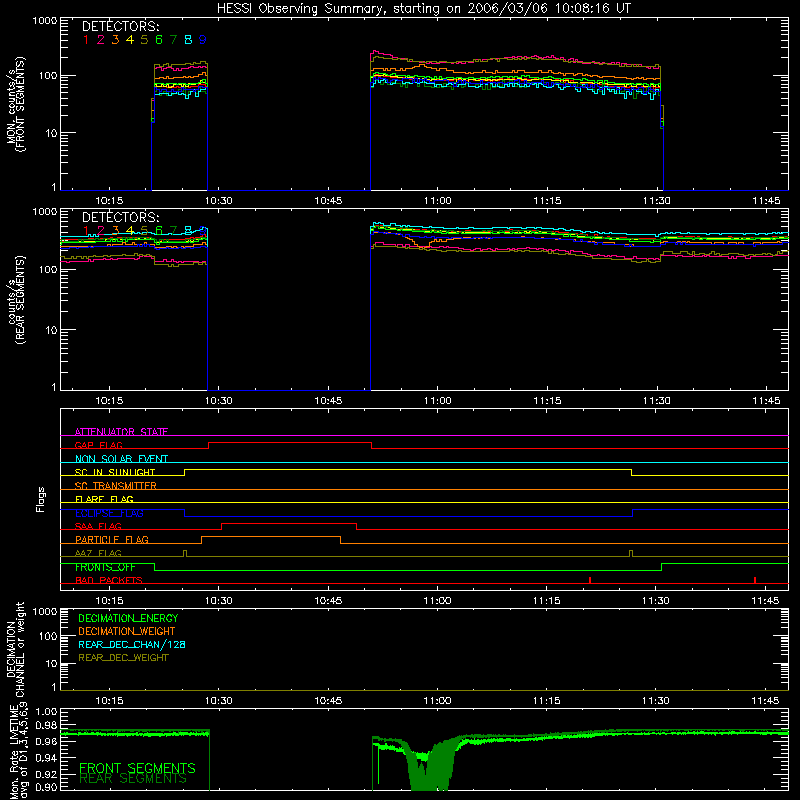The width and height of the screenshot is (800, 800).
Task: Click the red BAD_PACKETS tick mark near 11:44
Action: pos(755,580)
